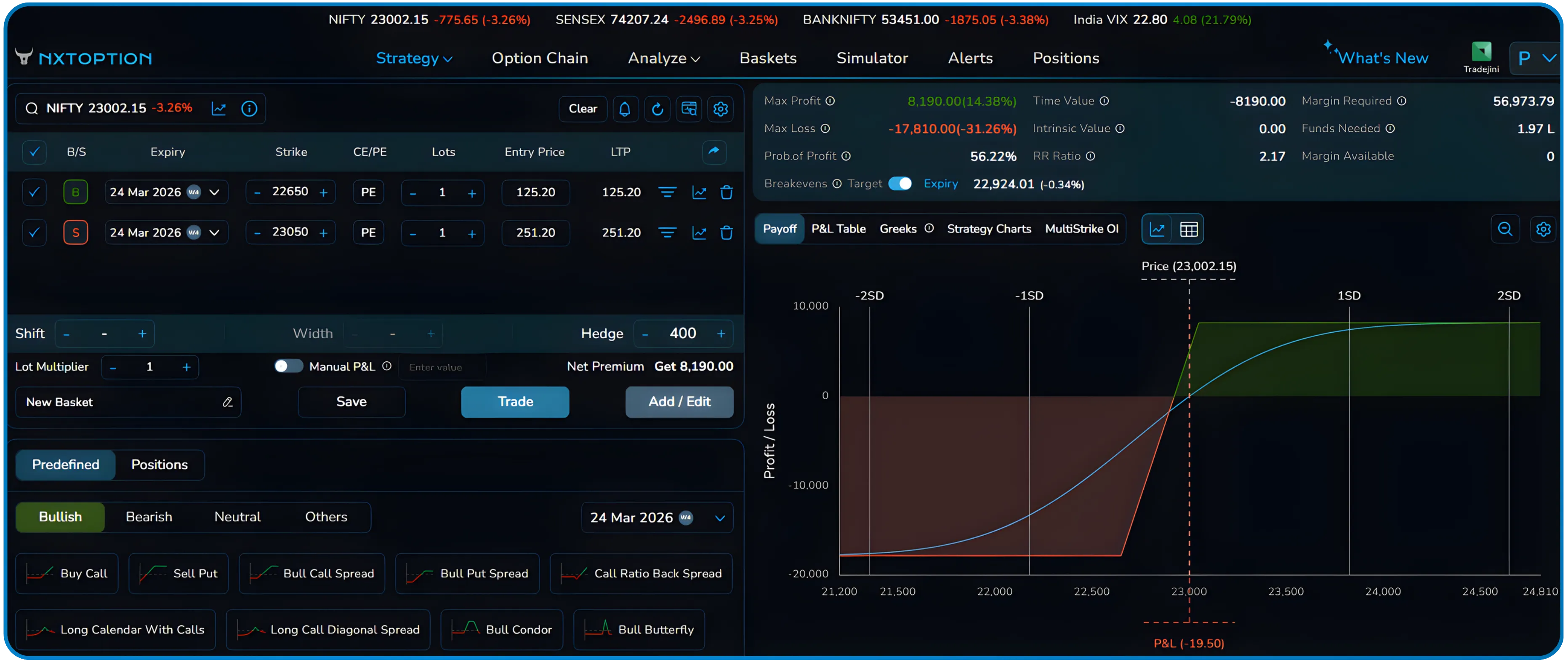1568x665 pixels.
Task: Open the 24 Mar 2026 predefined strategies dropdown
Action: [x=657, y=517]
